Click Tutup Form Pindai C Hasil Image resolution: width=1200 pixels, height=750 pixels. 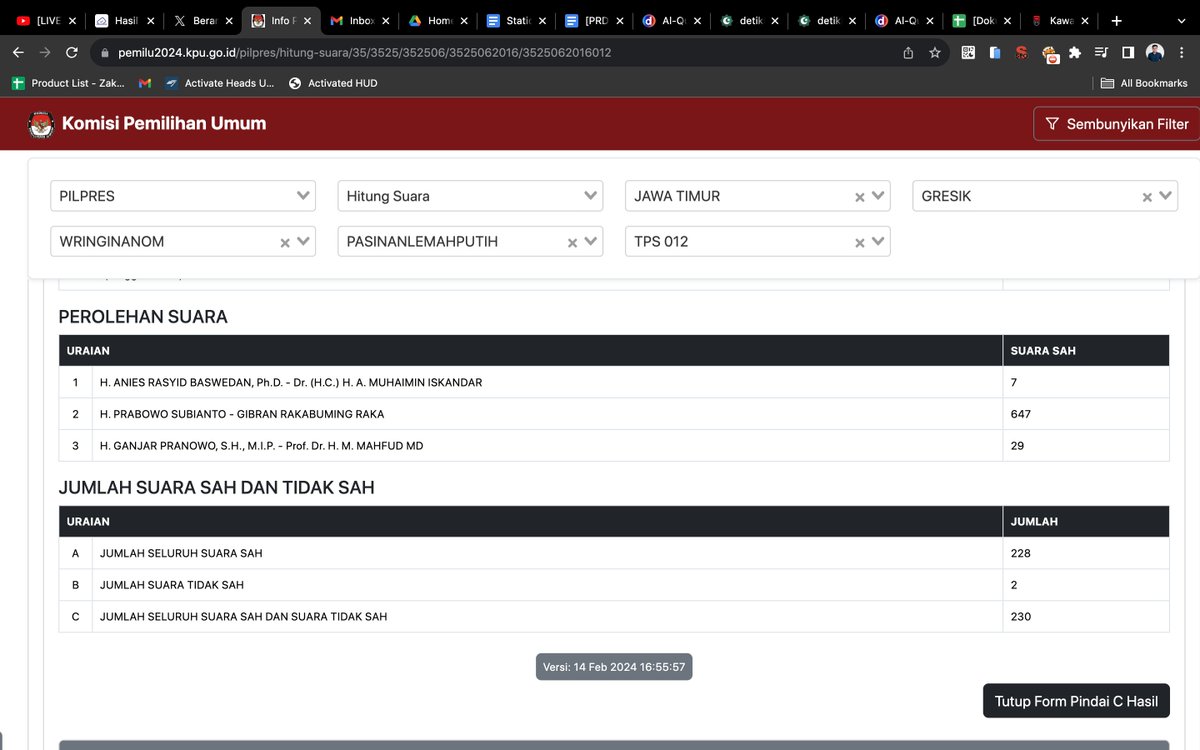click(1076, 701)
